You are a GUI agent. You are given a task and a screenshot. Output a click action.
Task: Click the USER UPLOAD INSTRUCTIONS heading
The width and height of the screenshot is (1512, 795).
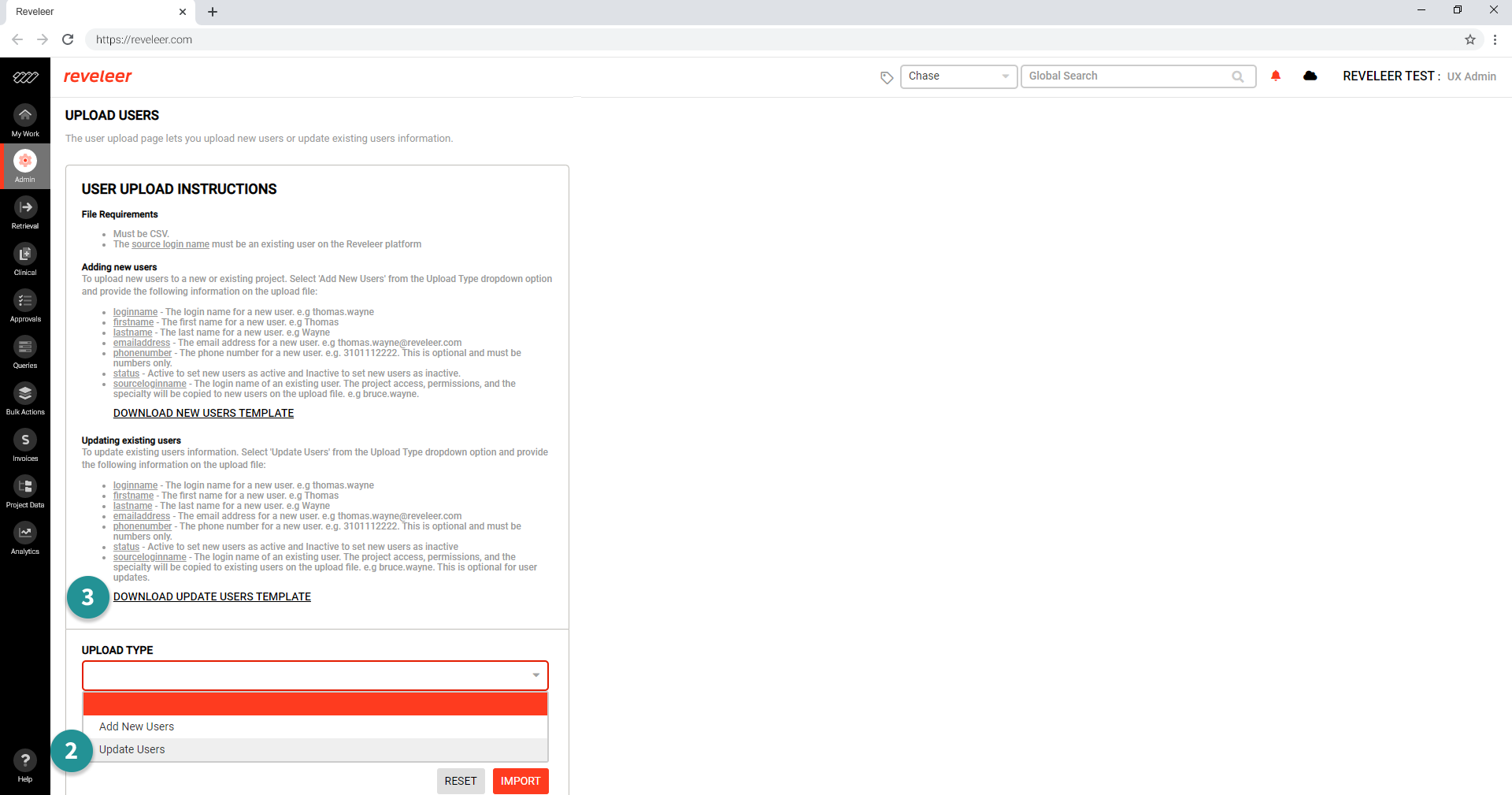point(179,189)
